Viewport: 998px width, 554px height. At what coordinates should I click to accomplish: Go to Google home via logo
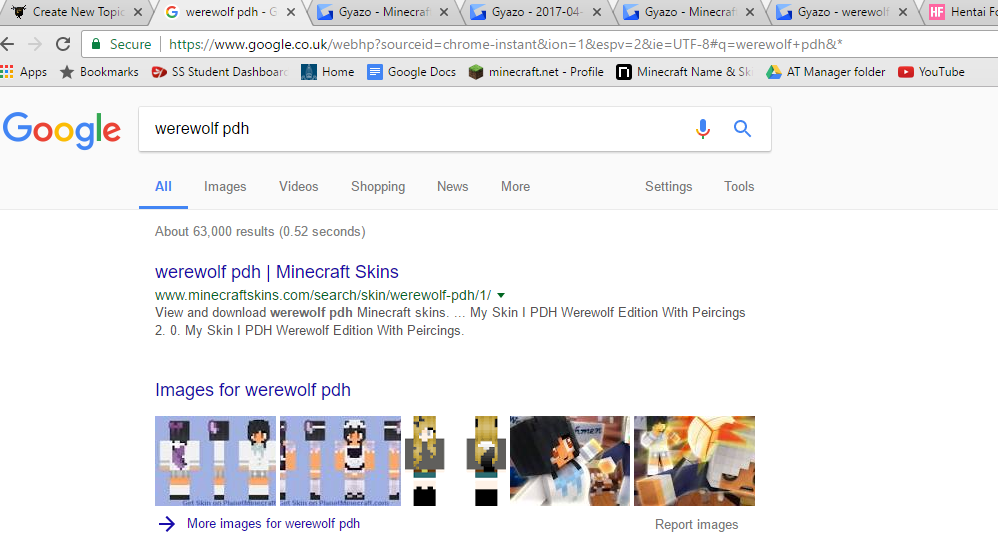(62, 130)
